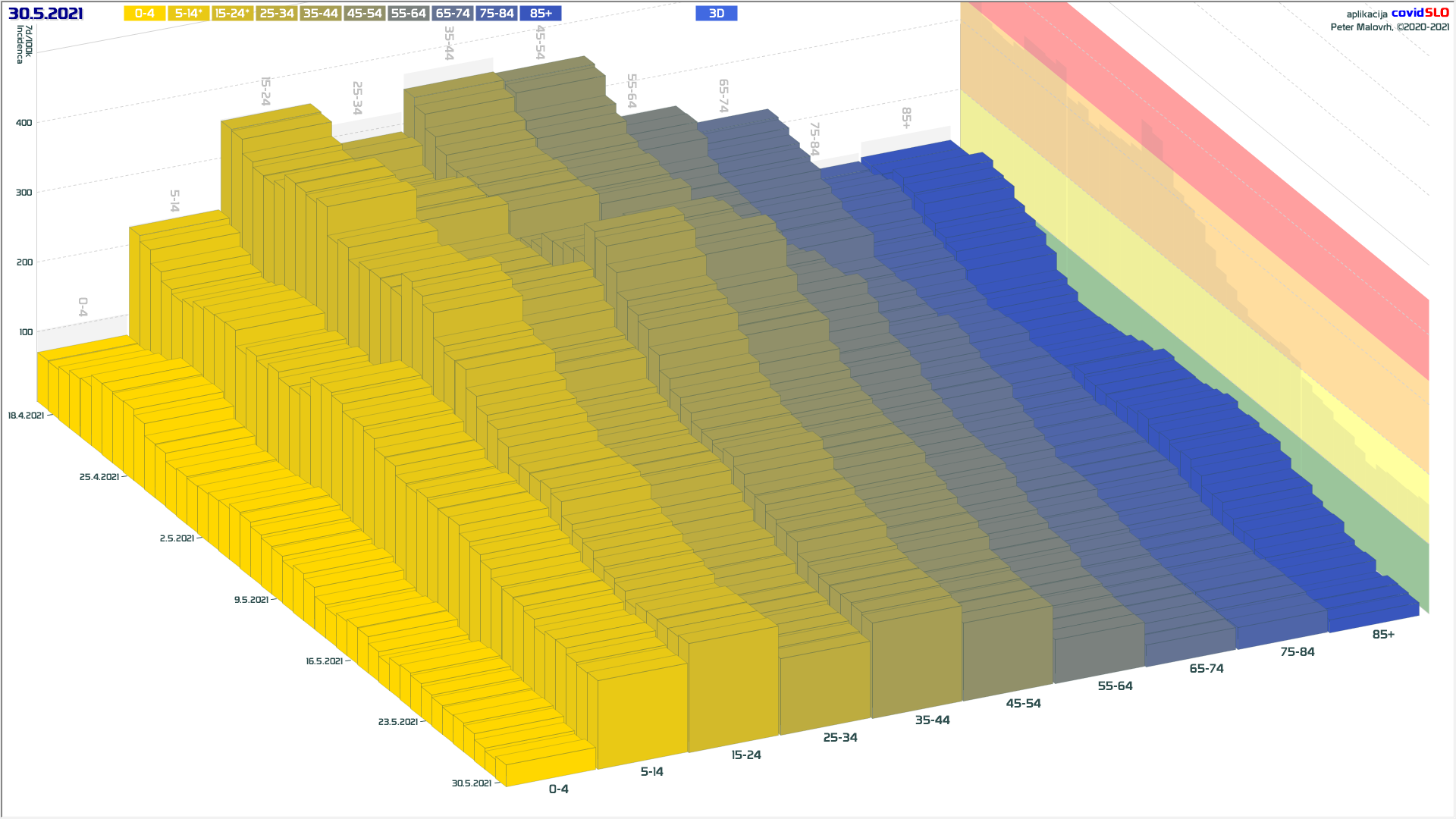The image size is (1456, 819).
Task: Select the 45-54 bottom axis label
Action: (1023, 704)
